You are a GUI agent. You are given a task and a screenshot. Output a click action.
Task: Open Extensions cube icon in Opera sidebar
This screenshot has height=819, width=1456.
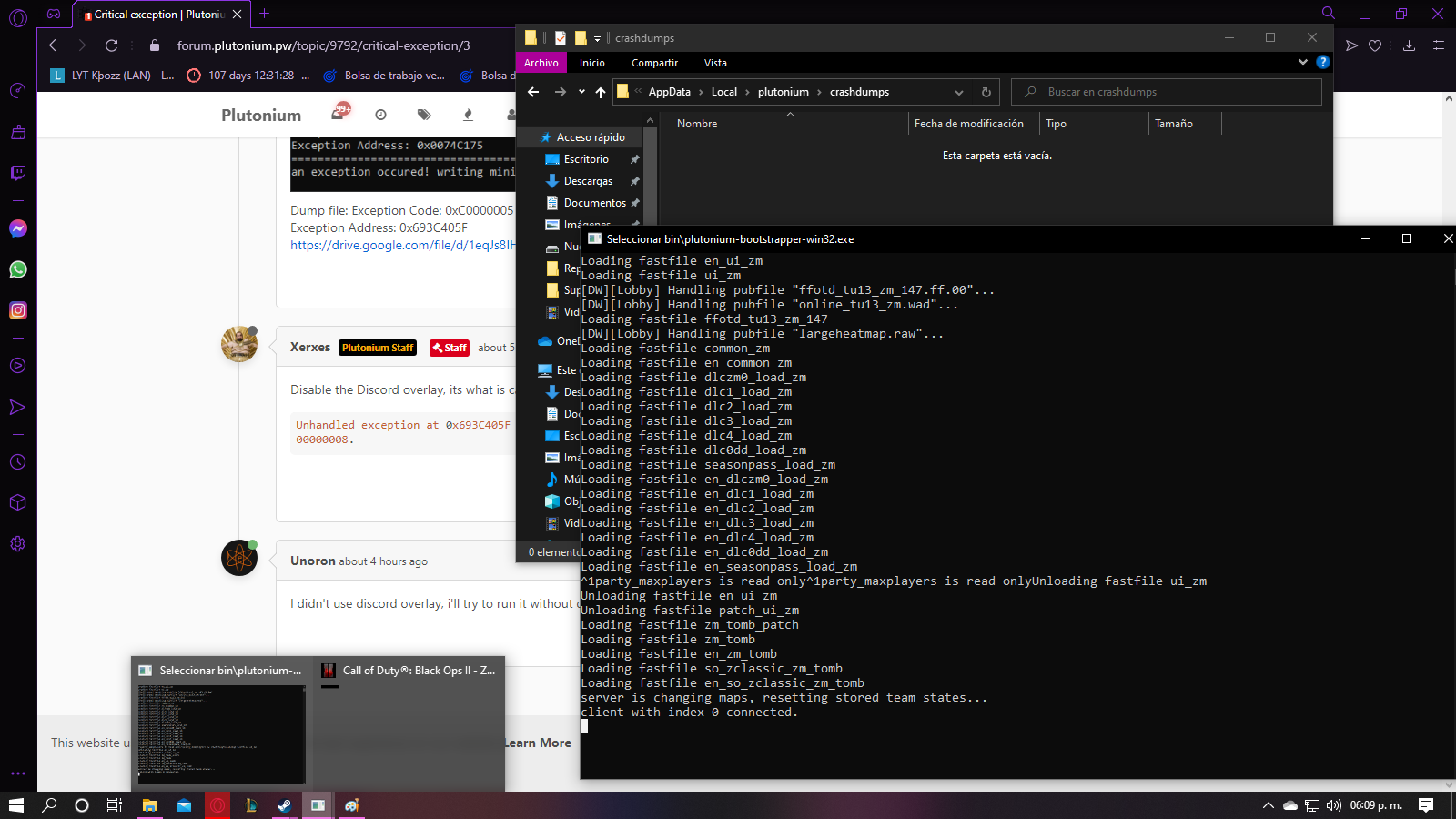pyautogui.click(x=17, y=503)
